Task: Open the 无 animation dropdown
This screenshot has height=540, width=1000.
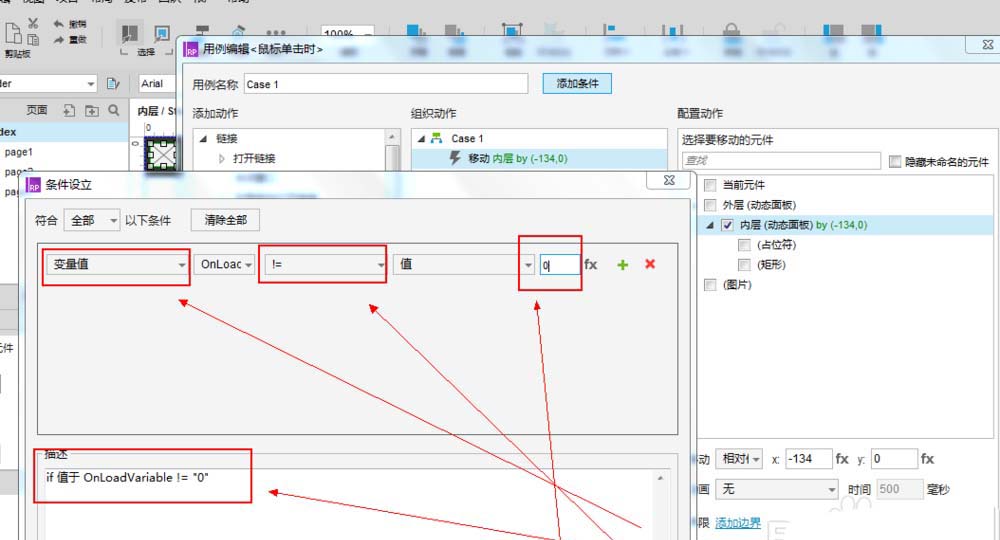Action: 777,489
